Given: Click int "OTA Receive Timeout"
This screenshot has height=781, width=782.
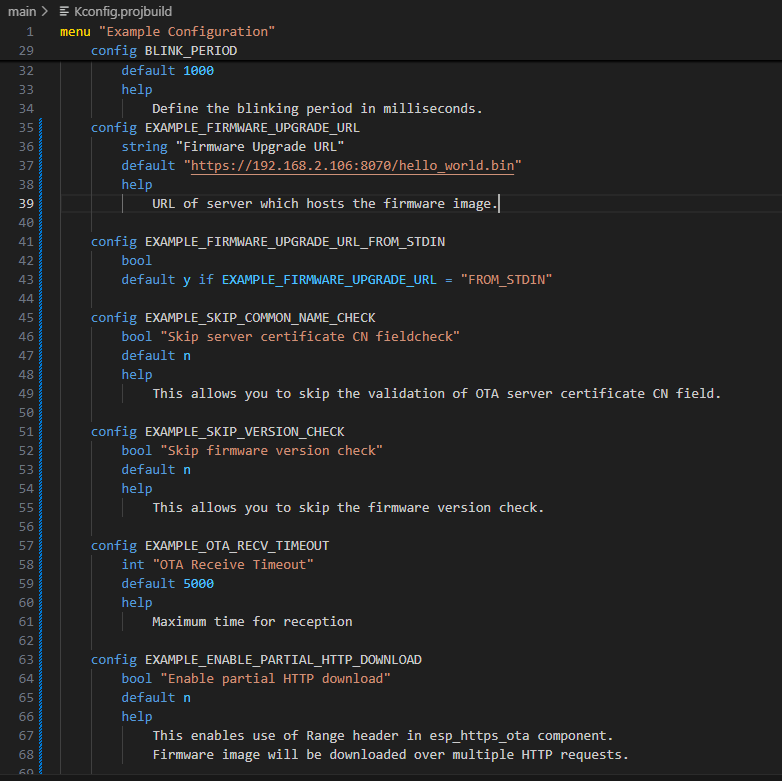Looking at the screenshot, I should (217, 565).
